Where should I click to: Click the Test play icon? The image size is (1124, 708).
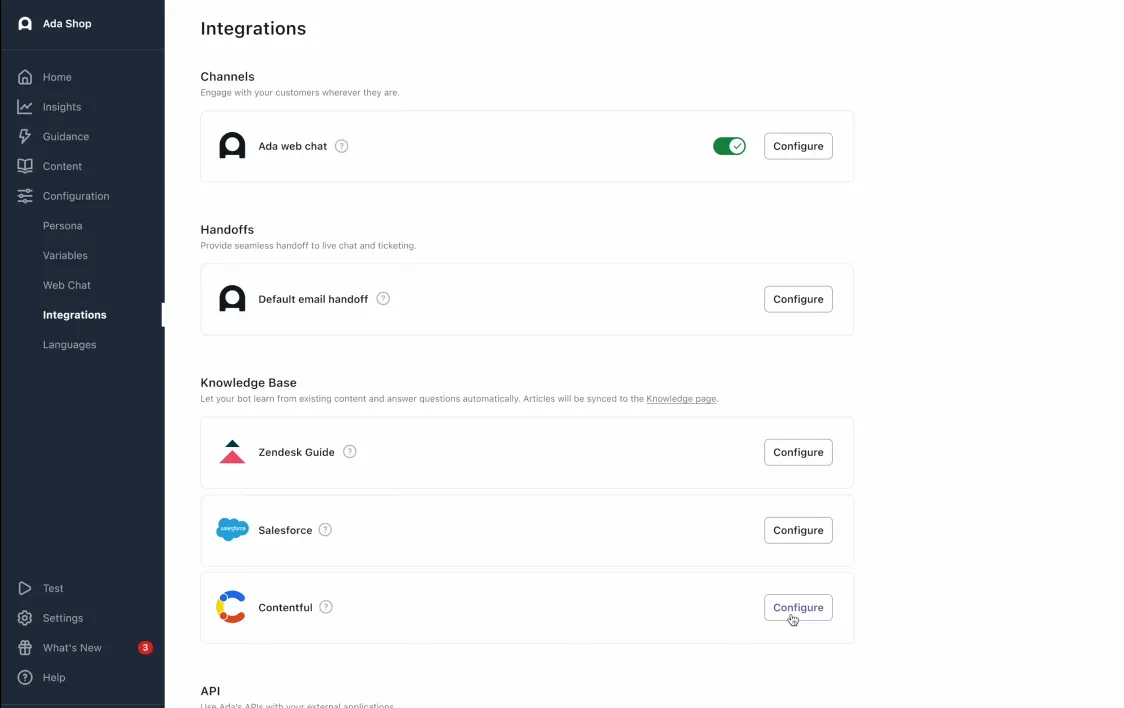coord(25,588)
